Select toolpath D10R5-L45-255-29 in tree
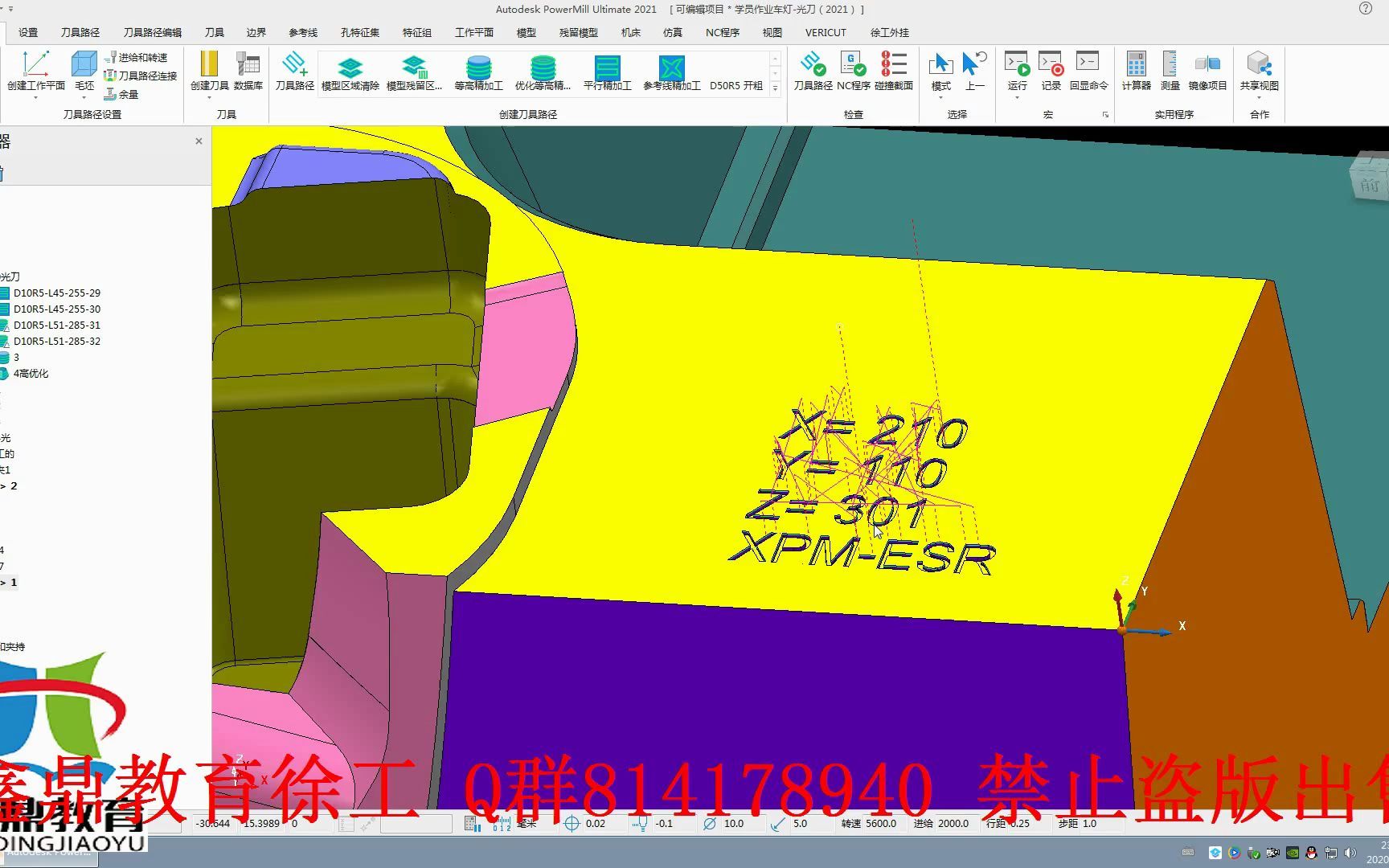Image resolution: width=1389 pixels, height=868 pixels. [56, 293]
